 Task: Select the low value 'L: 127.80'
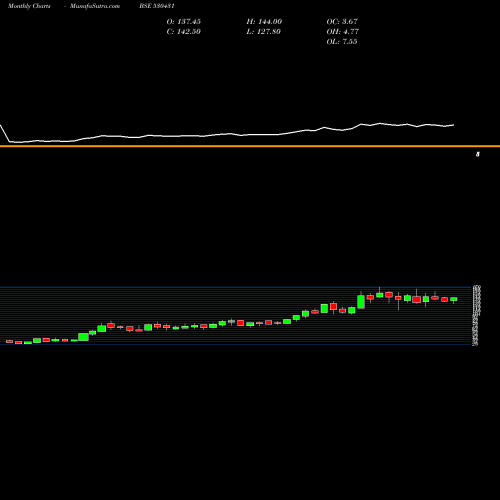tap(264, 32)
